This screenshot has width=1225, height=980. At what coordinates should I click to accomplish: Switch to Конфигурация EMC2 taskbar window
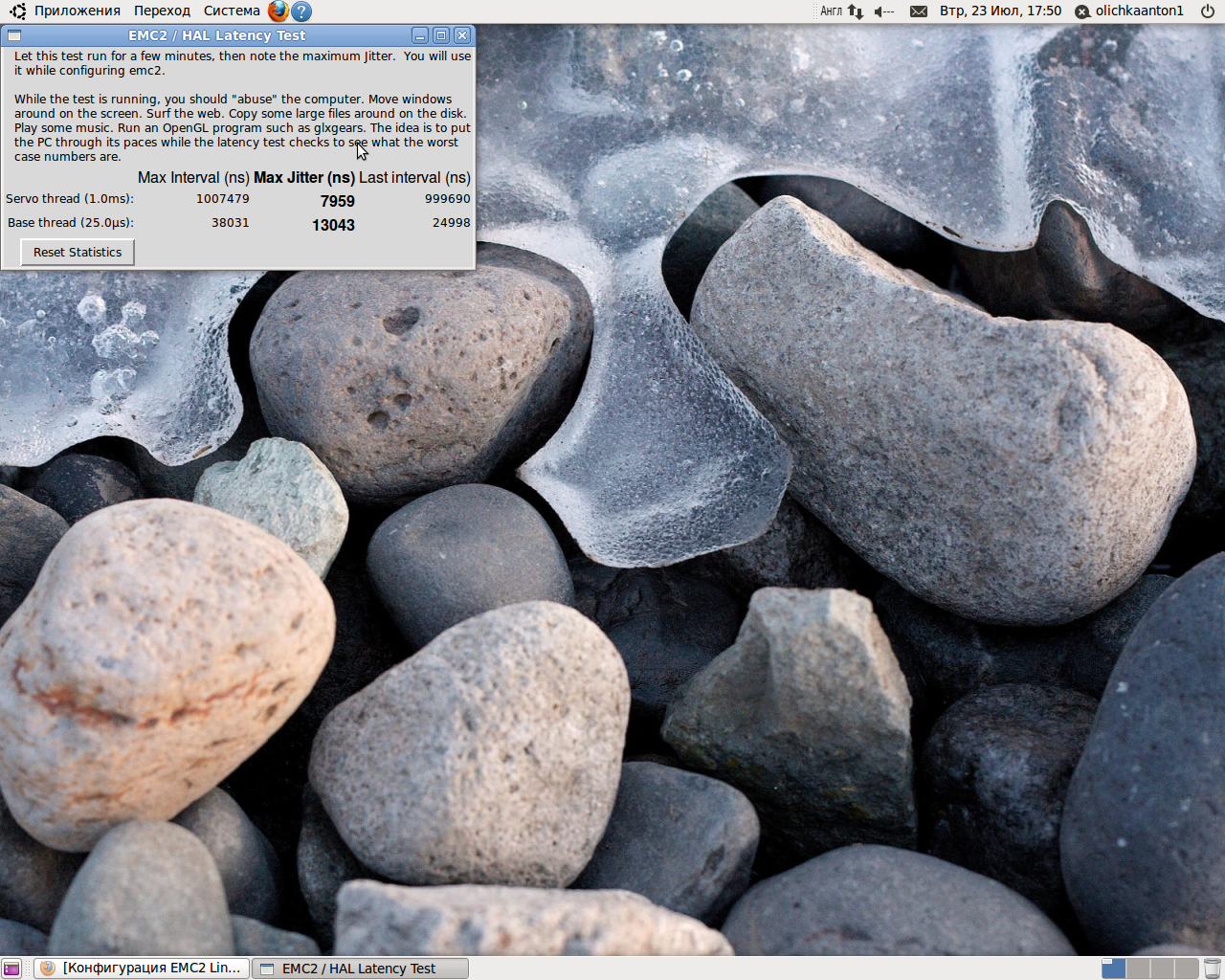[x=142, y=969]
